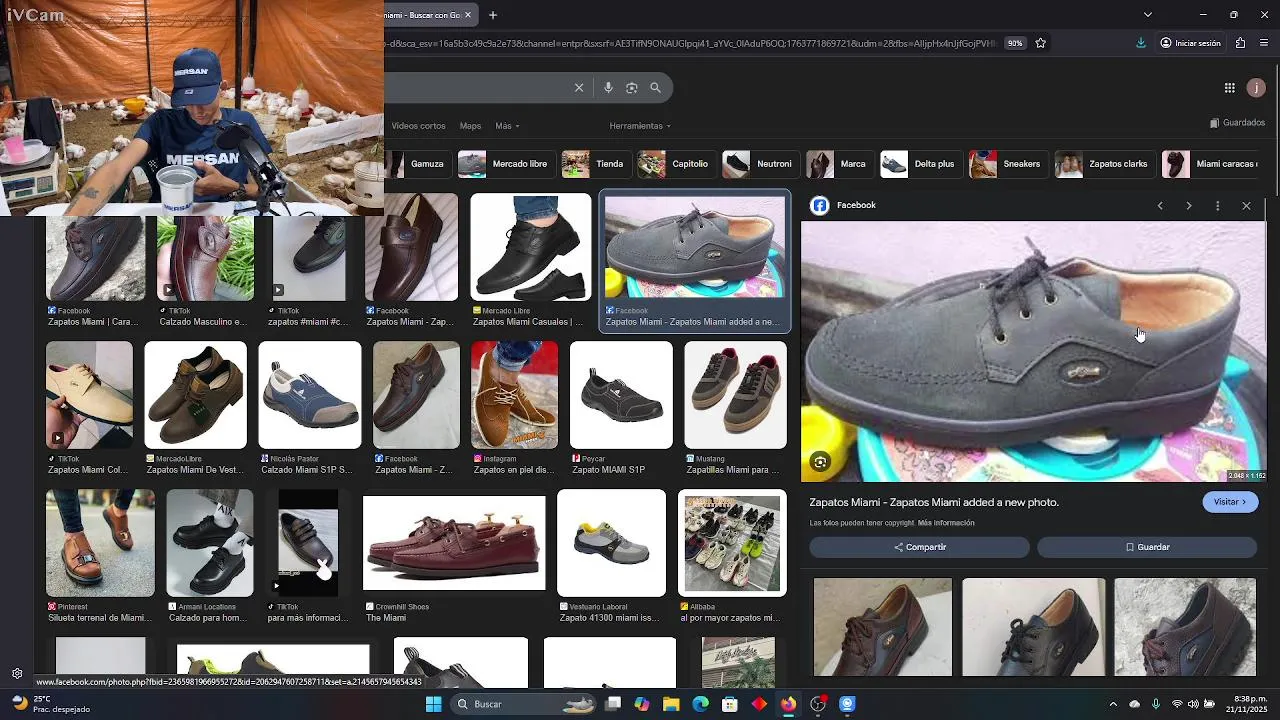Open the large grey shoe preview image
The height and width of the screenshot is (720, 1280).
[x=1033, y=351]
